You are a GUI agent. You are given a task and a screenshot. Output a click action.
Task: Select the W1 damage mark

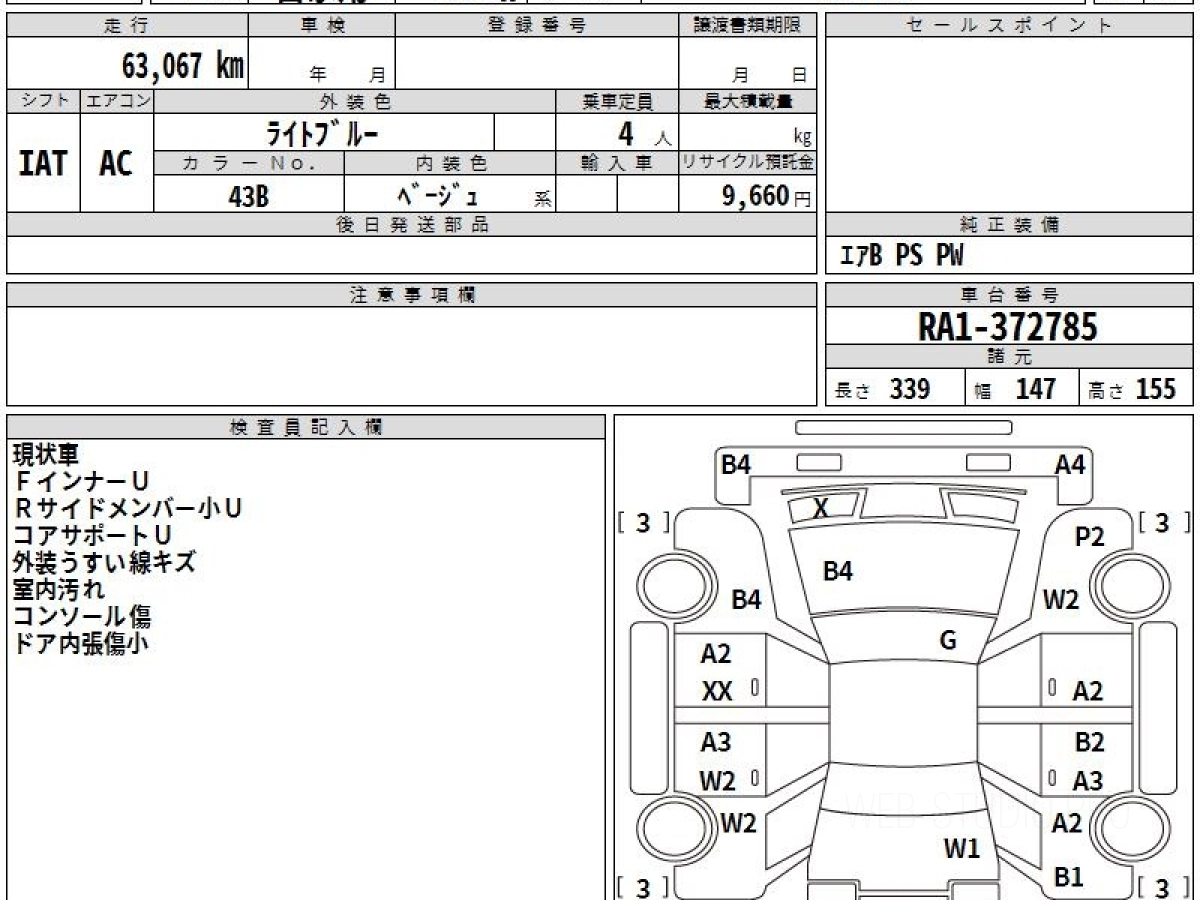click(x=962, y=850)
